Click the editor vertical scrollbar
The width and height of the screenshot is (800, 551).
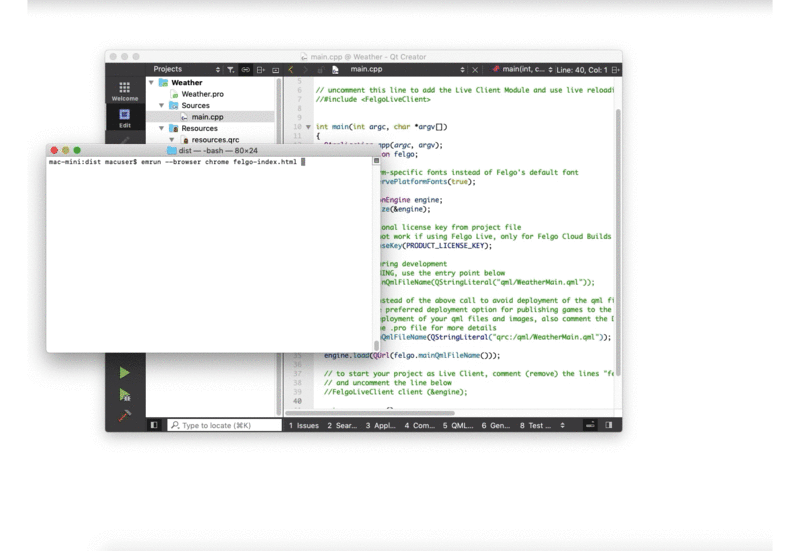coord(618,242)
